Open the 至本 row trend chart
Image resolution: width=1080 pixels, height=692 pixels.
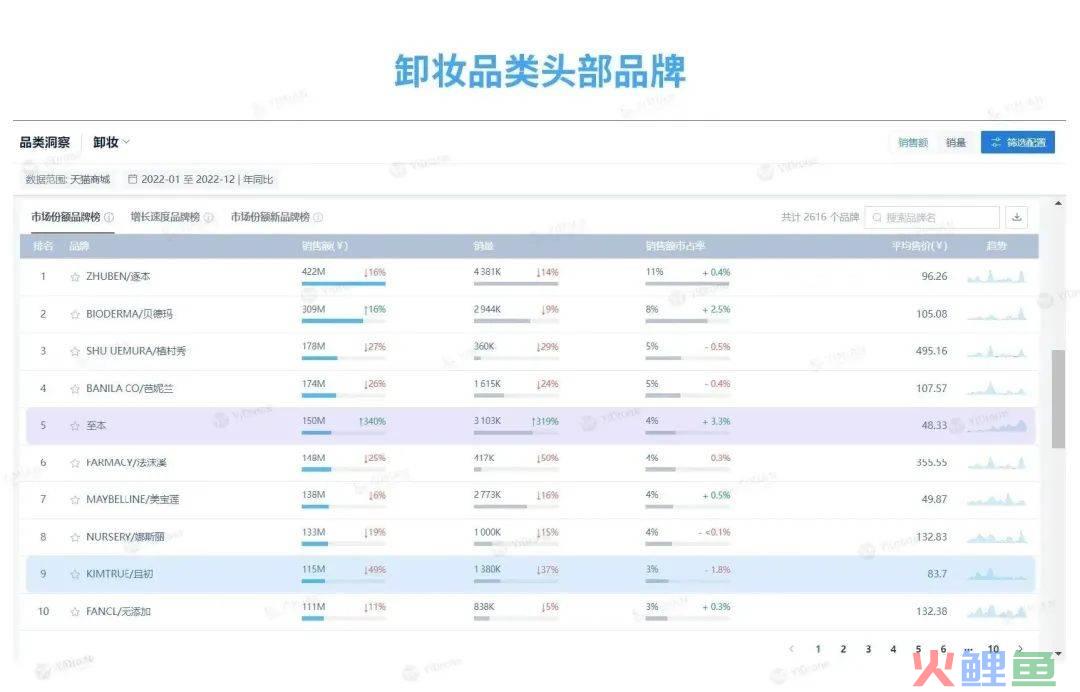tap(996, 426)
